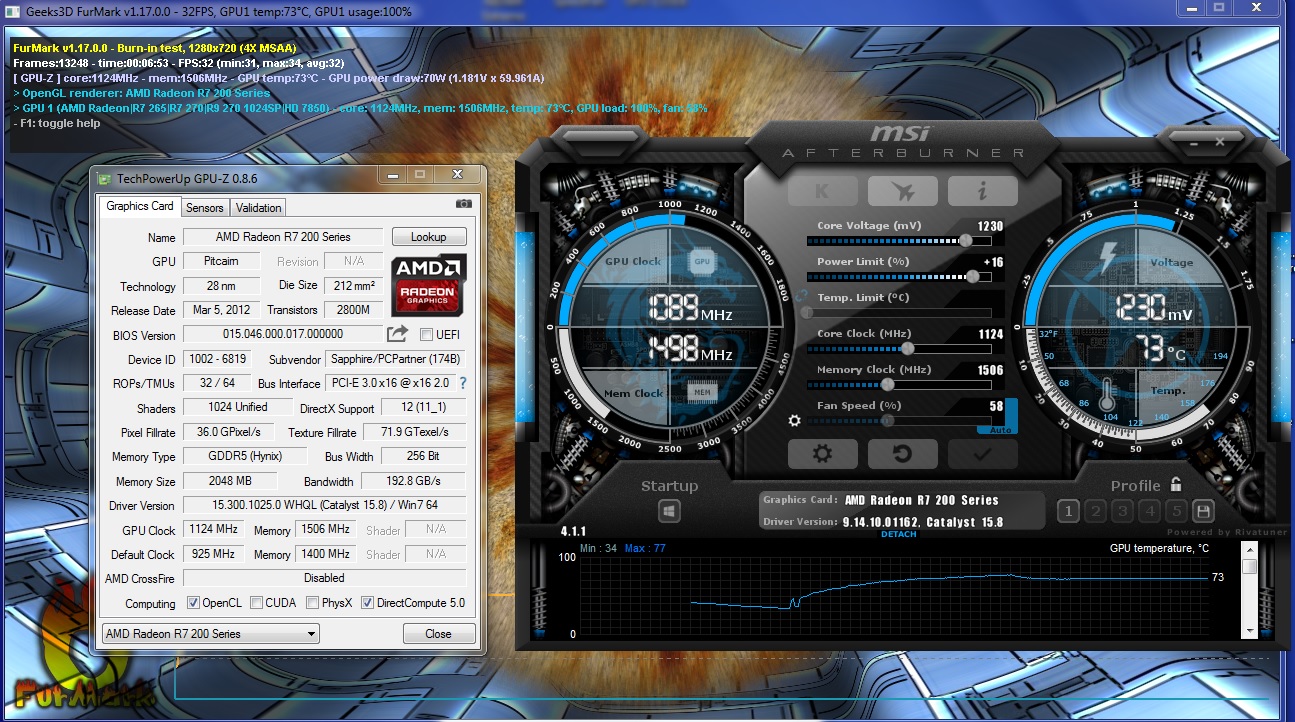
Task: Uncheck the OpenCL checkbox
Action: pyautogui.click(x=194, y=603)
